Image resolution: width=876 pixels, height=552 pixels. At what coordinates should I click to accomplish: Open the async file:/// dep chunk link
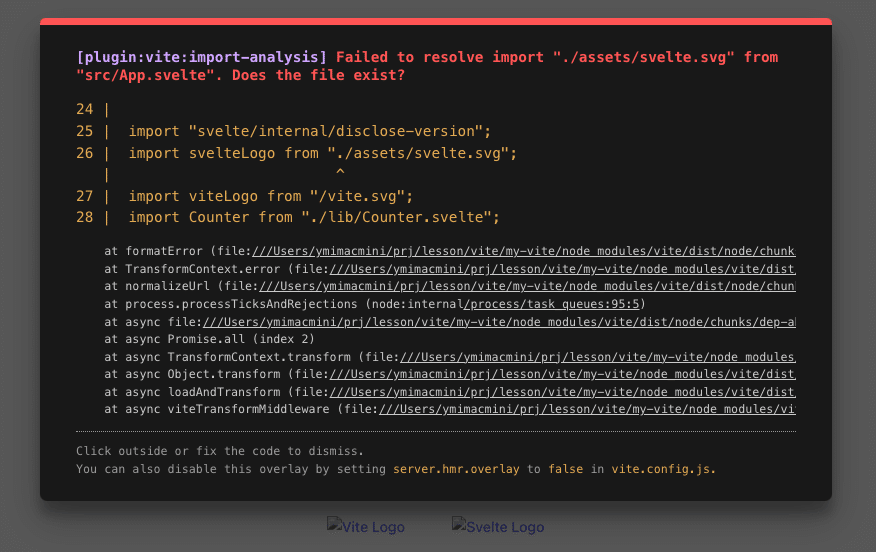point(499,322)
